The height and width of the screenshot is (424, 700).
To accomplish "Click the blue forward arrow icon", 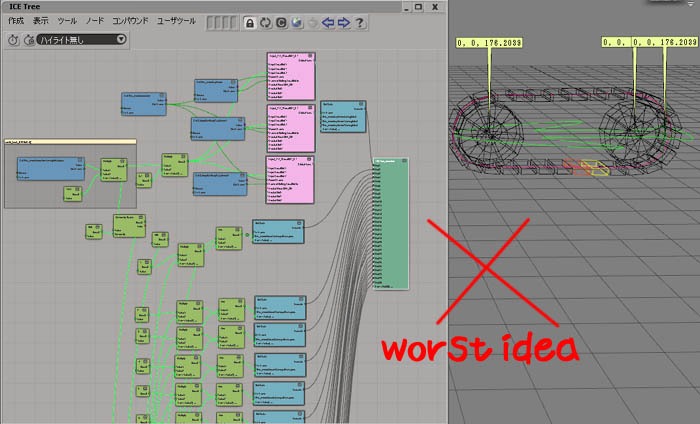I will click(x=343, y=22).
